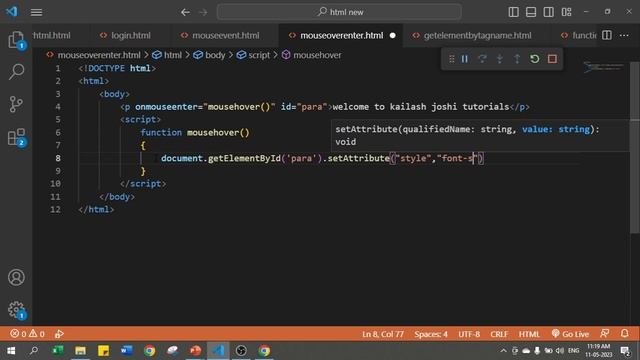This screenshot has width=640, height=360.
Task: Start the Go Live server
Action: coord(570,334)
